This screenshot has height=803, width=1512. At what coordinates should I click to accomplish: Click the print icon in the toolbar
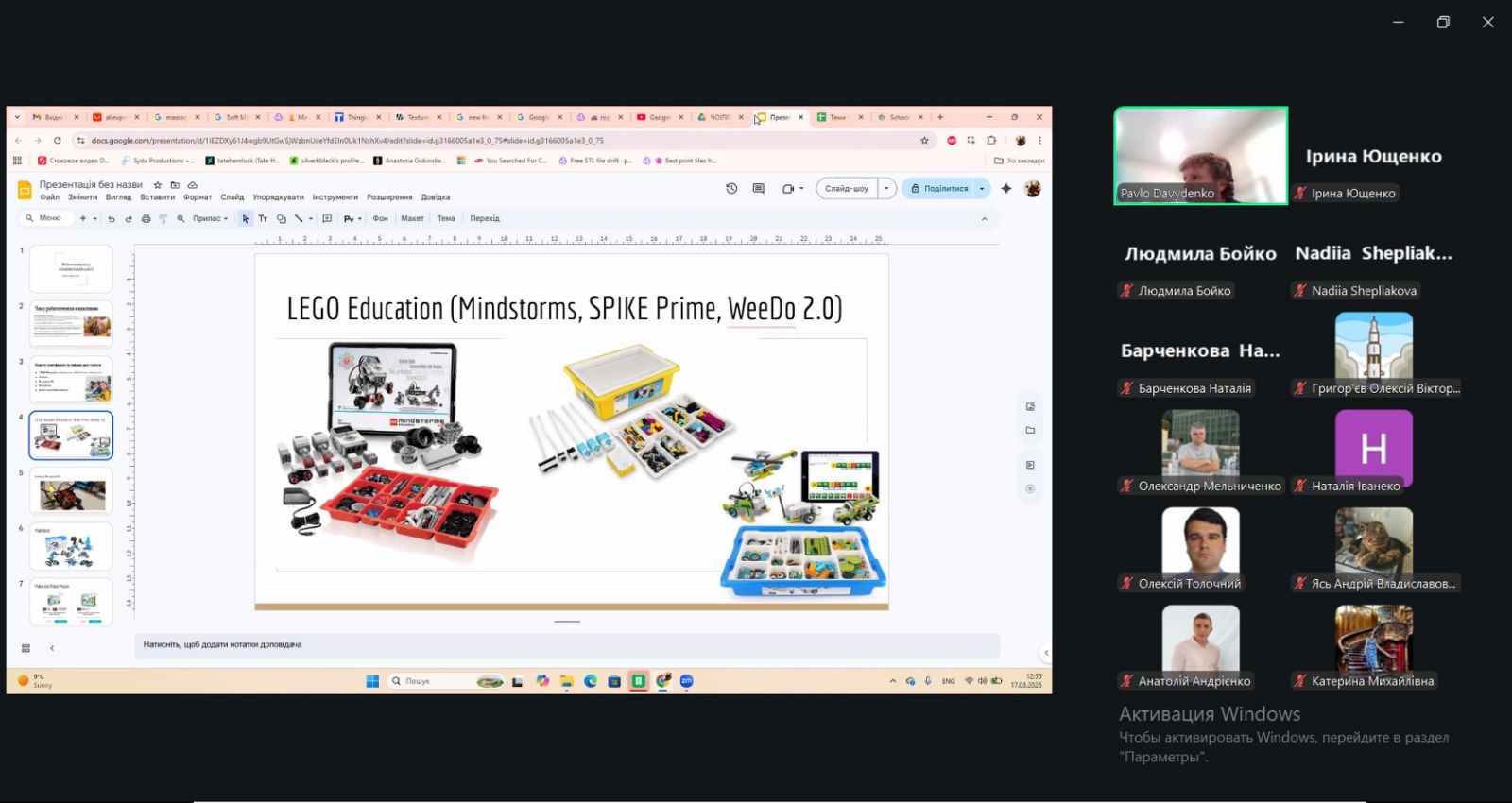146,218
